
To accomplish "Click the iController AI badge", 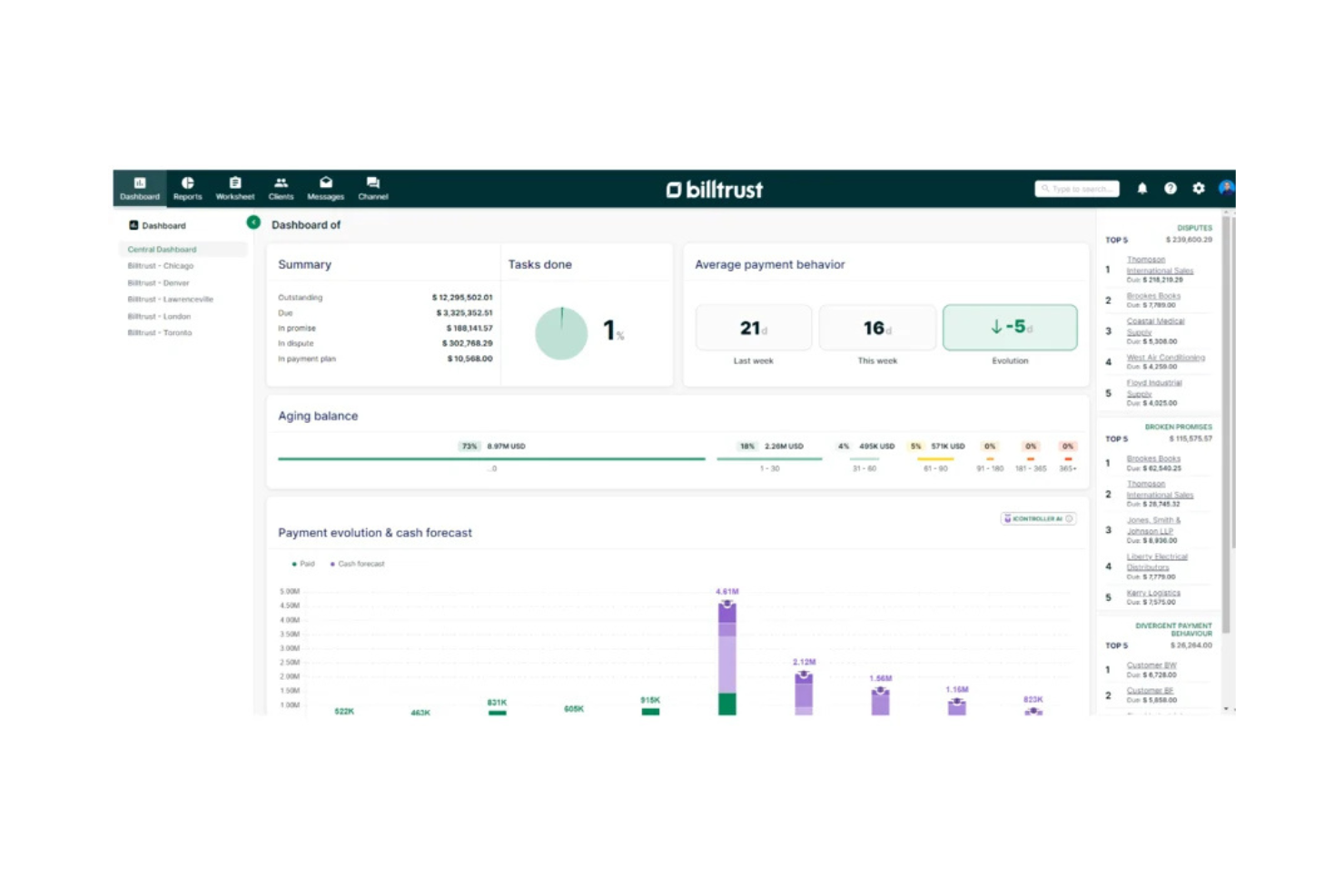I will pyautogui.click(x=1038, y=519).
